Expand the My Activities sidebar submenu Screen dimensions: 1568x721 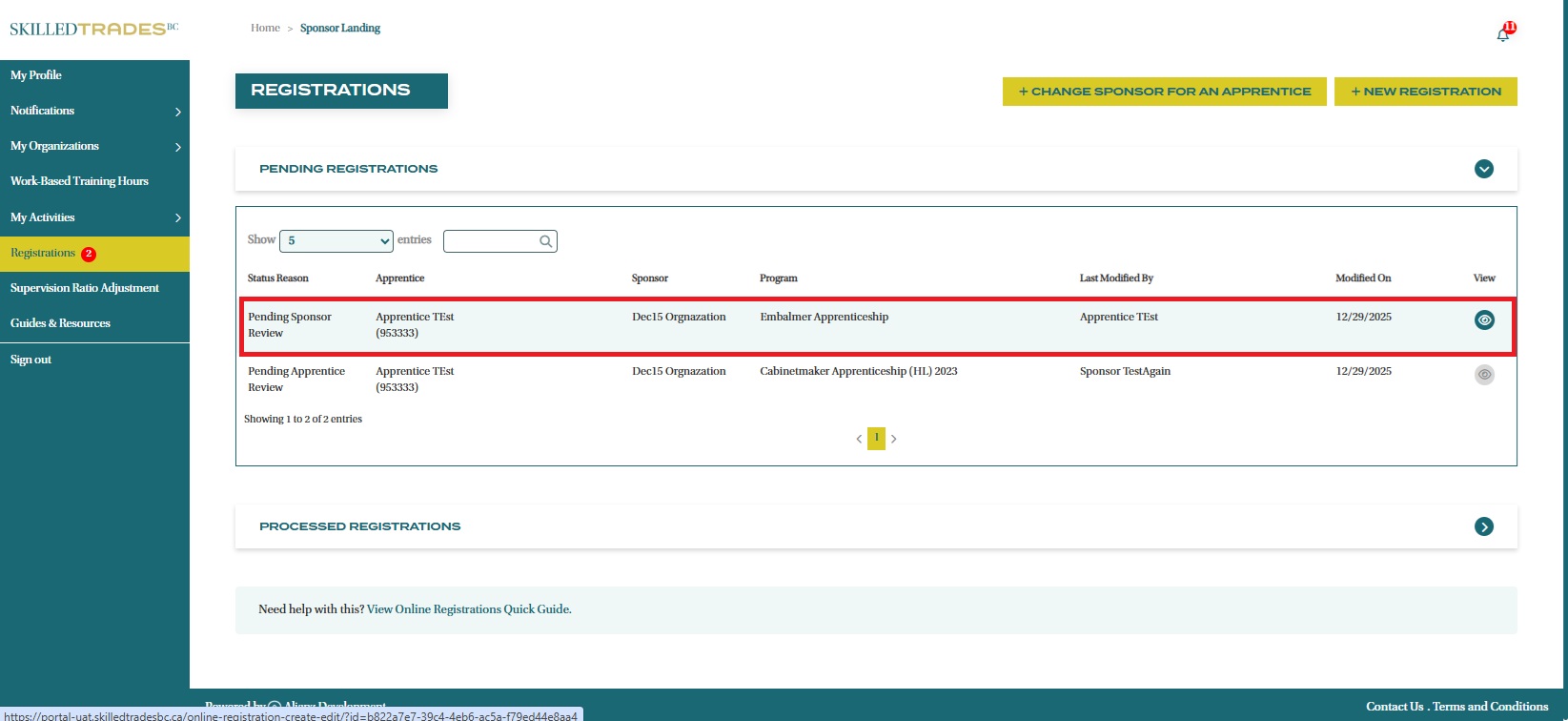click(x=177, y=218)
